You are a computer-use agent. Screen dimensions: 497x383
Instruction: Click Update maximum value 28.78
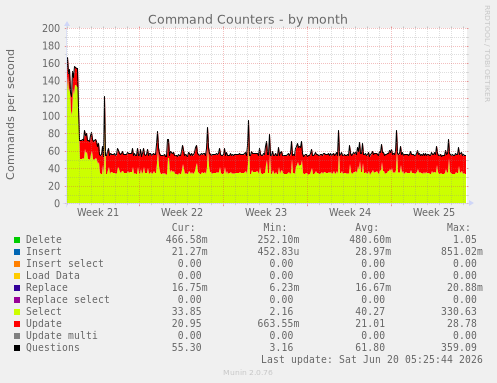click(x=462, y=323)
